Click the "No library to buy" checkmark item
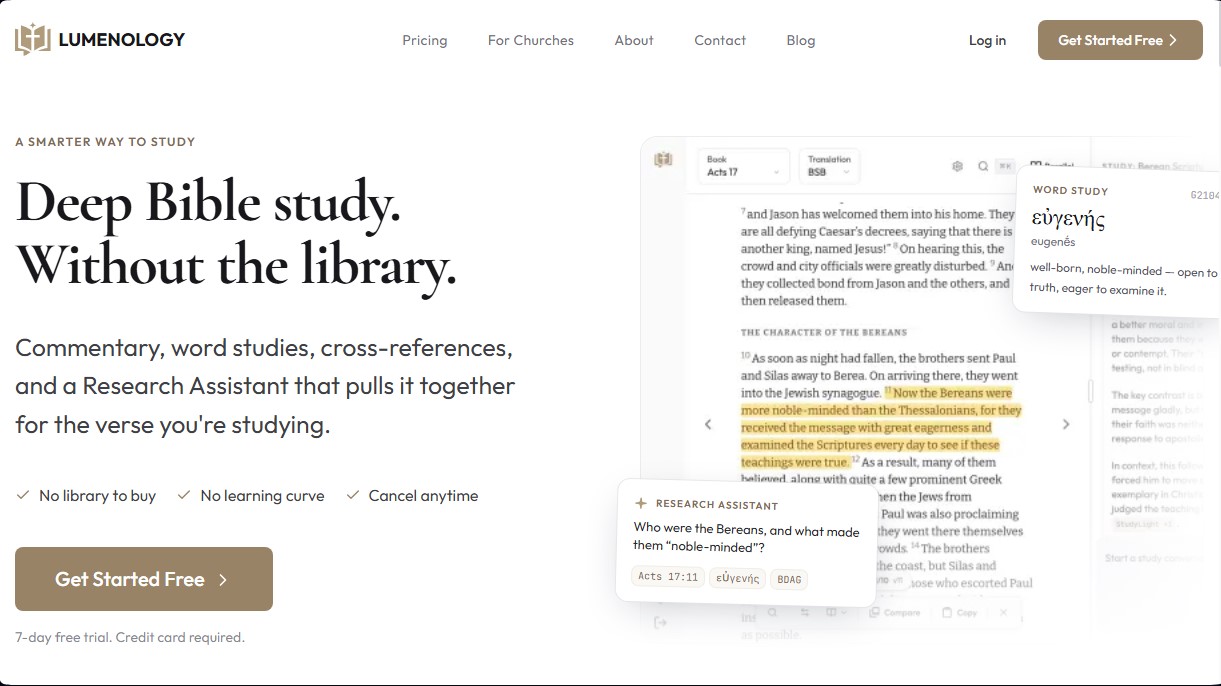Image resolution: width=1221 pixels, height=686 pixels. click(x=87, y=496)
